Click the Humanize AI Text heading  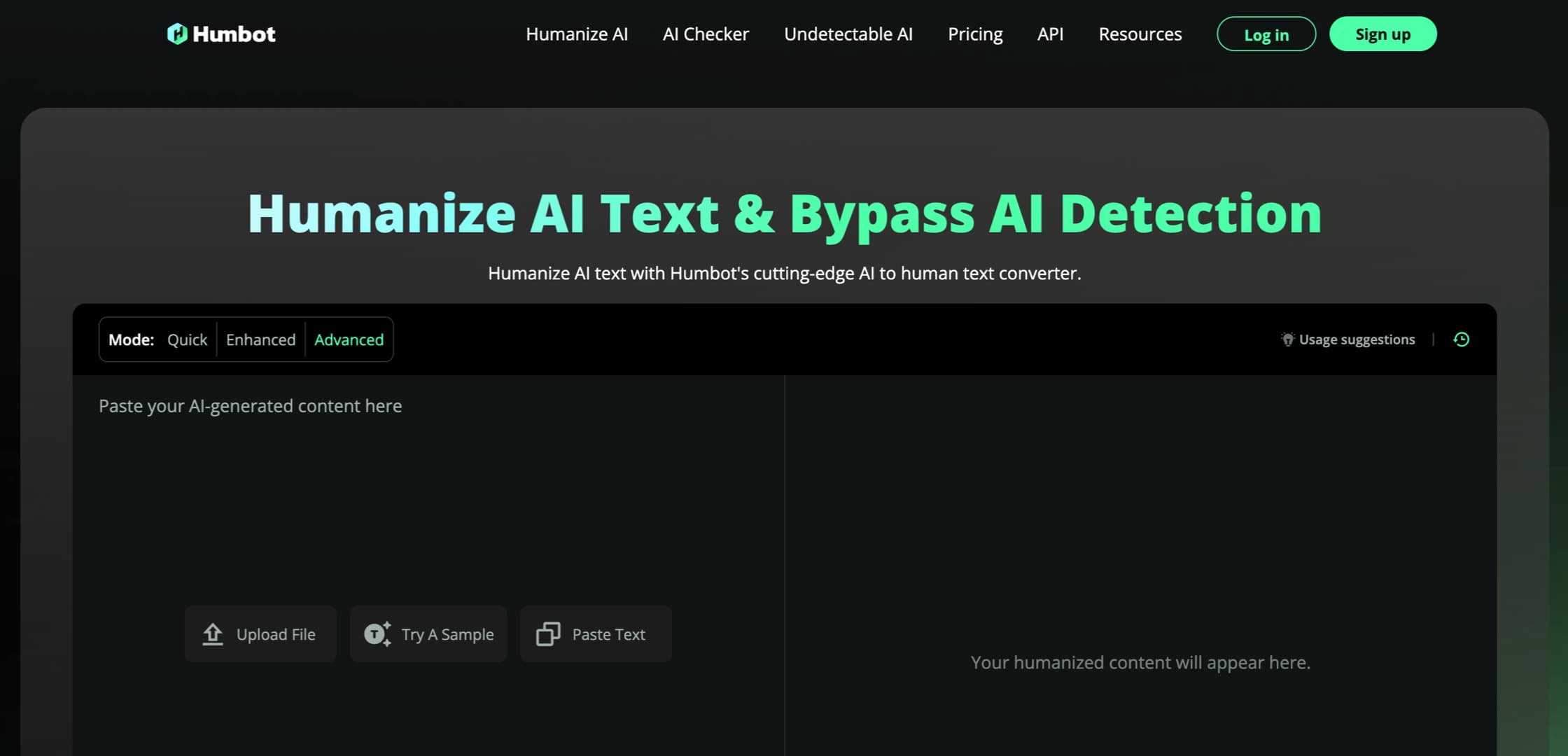tap(785, 214)
